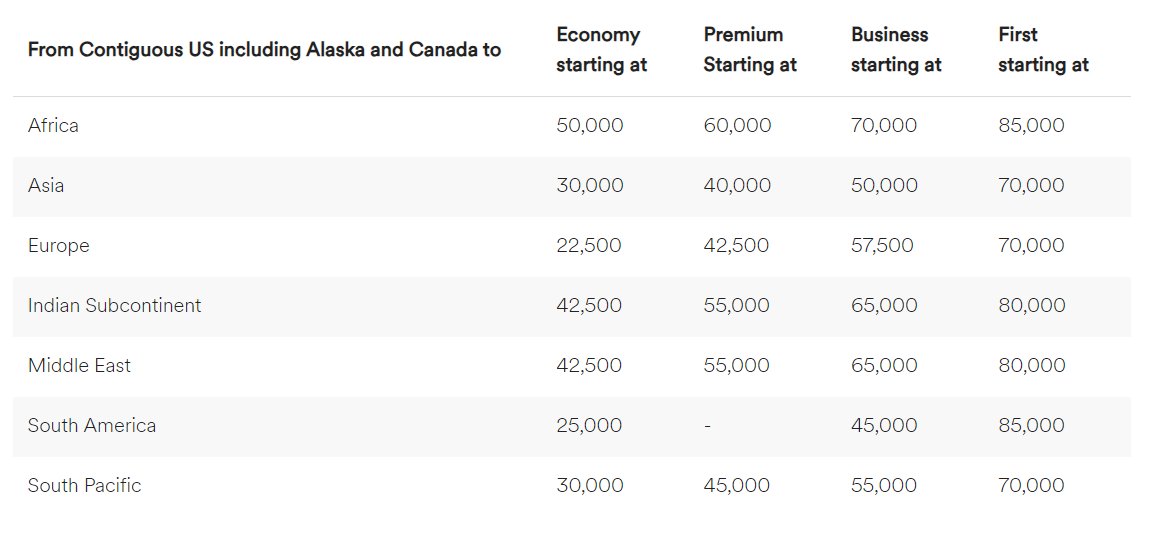Select Europe economy value 22,500
The height and width of the screenshot is (541, 1167).
(x=589, y=246)
